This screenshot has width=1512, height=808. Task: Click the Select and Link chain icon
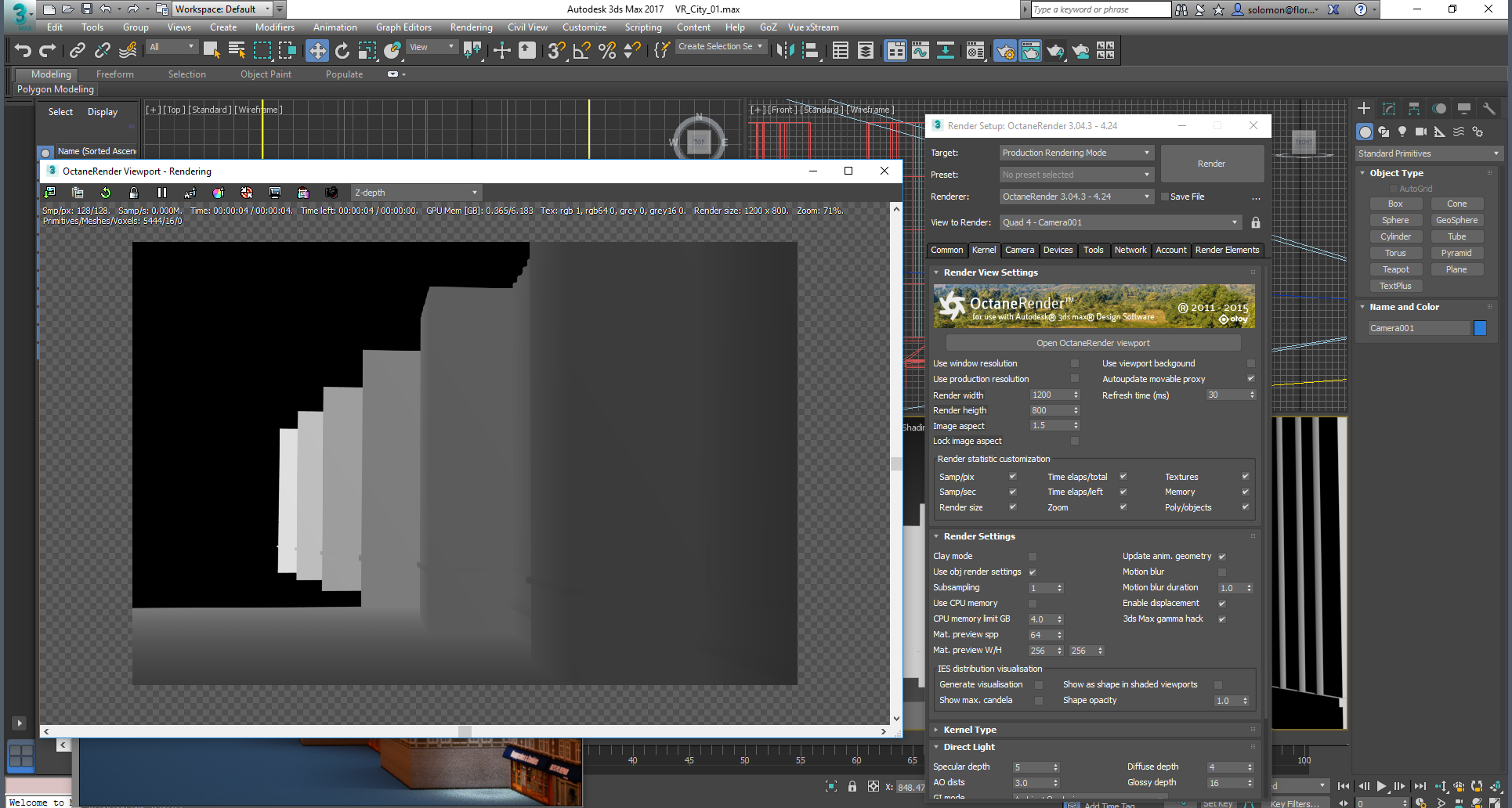point(77,51)
